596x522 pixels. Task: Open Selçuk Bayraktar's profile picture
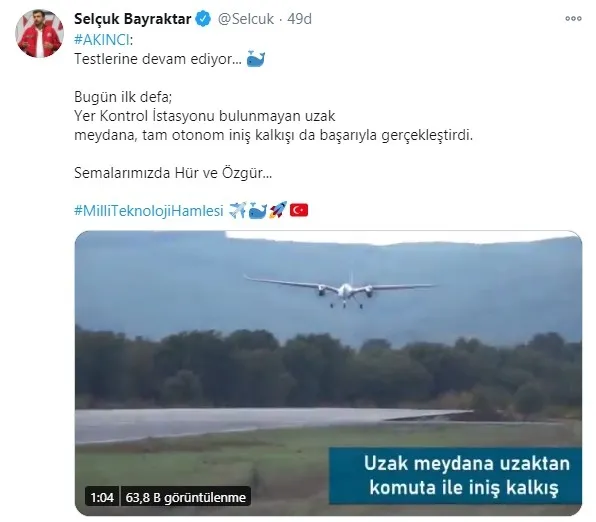[x=39, y=33]
